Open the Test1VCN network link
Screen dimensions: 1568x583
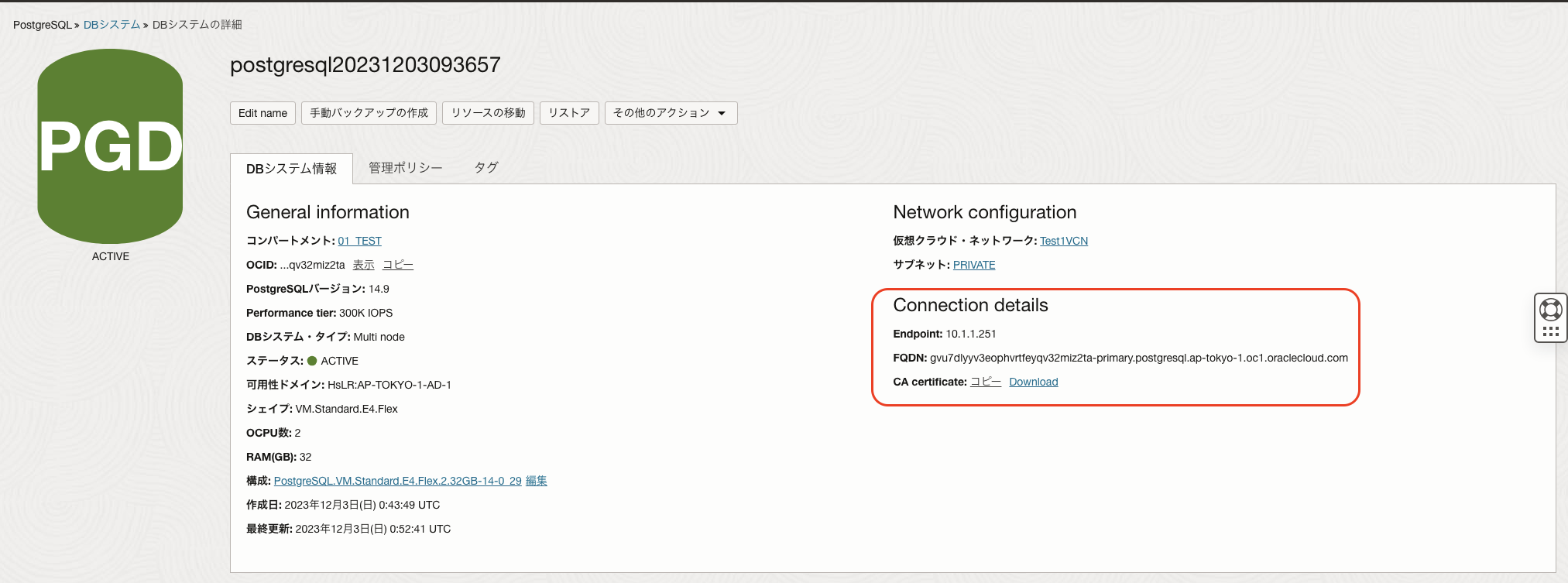[x=1063, y=241]
